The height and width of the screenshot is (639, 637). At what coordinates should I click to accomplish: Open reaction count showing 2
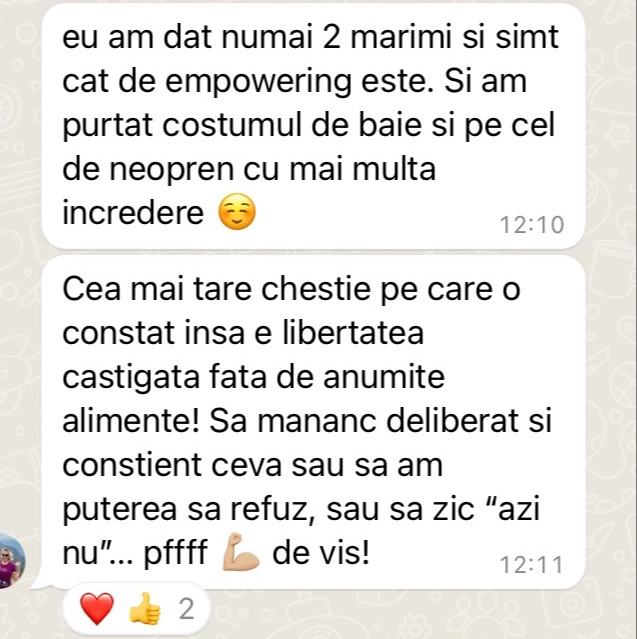pyautogui.click(x=186, y=609)
